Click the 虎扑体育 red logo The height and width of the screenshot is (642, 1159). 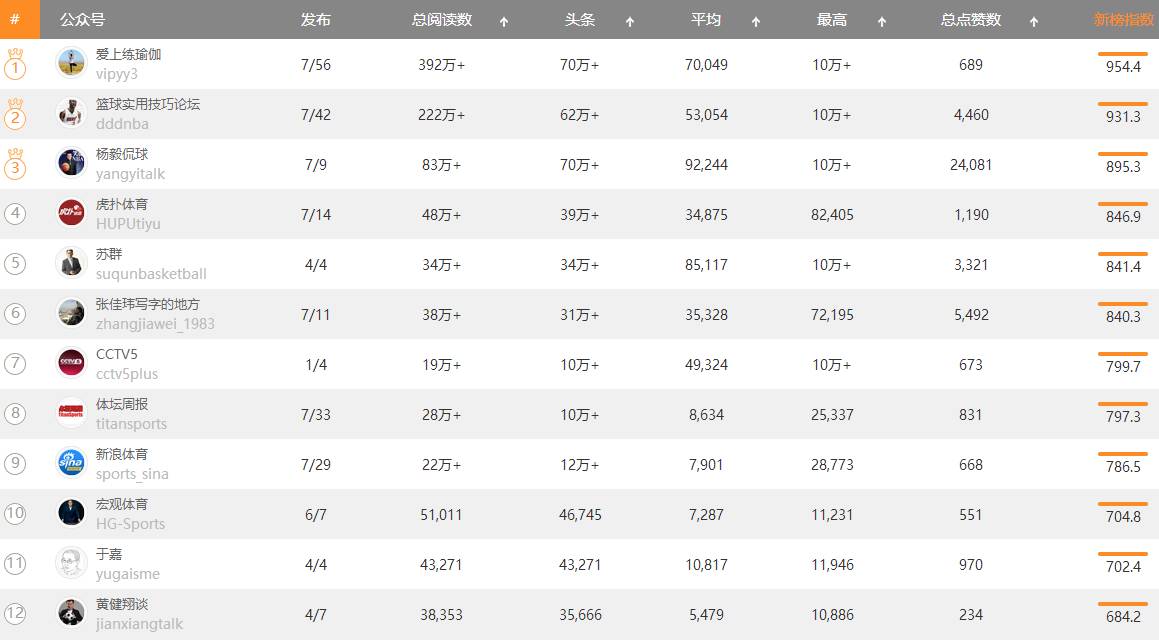click(71, 213)
